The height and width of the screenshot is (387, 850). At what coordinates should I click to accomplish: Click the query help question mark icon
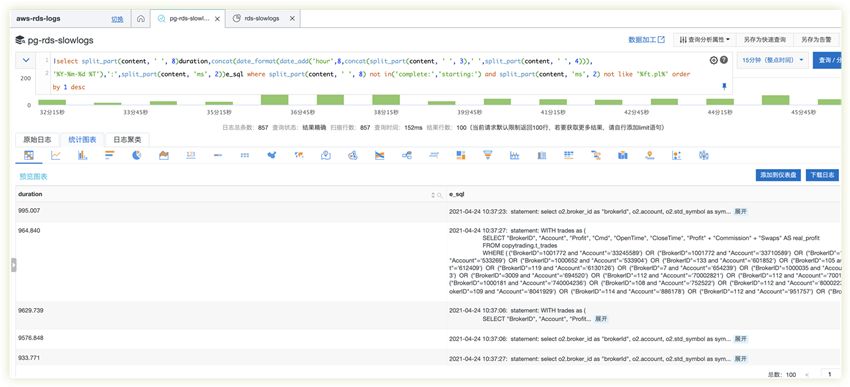click(x=724, y=60)
